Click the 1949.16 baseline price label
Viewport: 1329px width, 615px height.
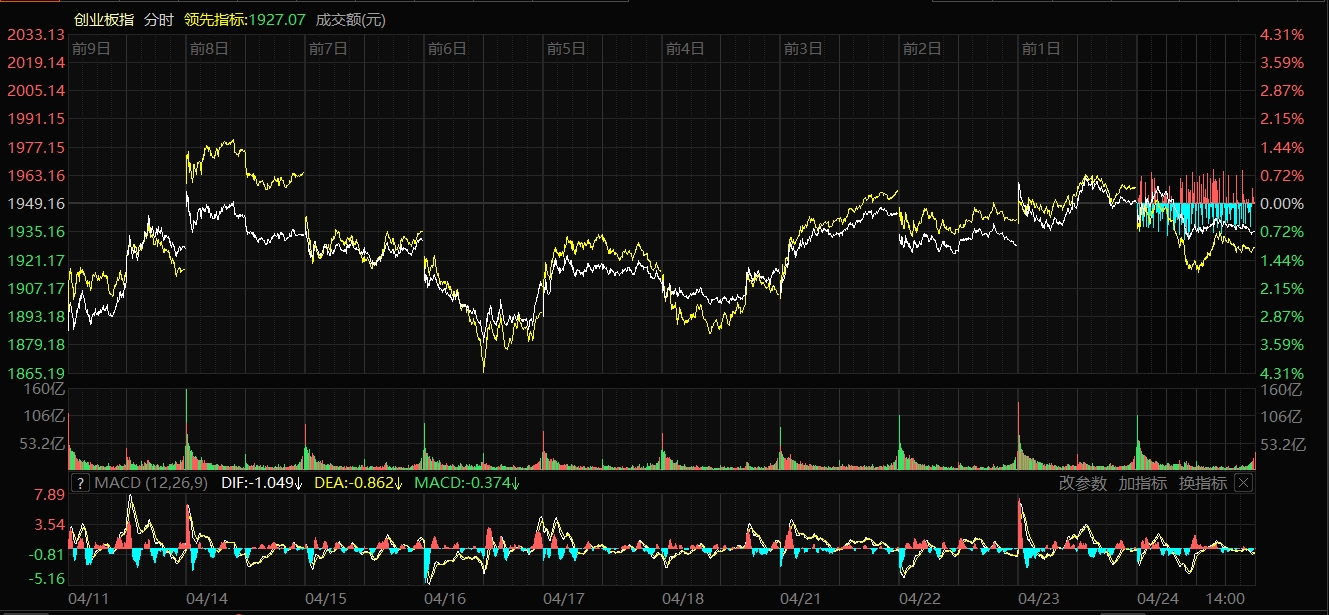(36, 203)
